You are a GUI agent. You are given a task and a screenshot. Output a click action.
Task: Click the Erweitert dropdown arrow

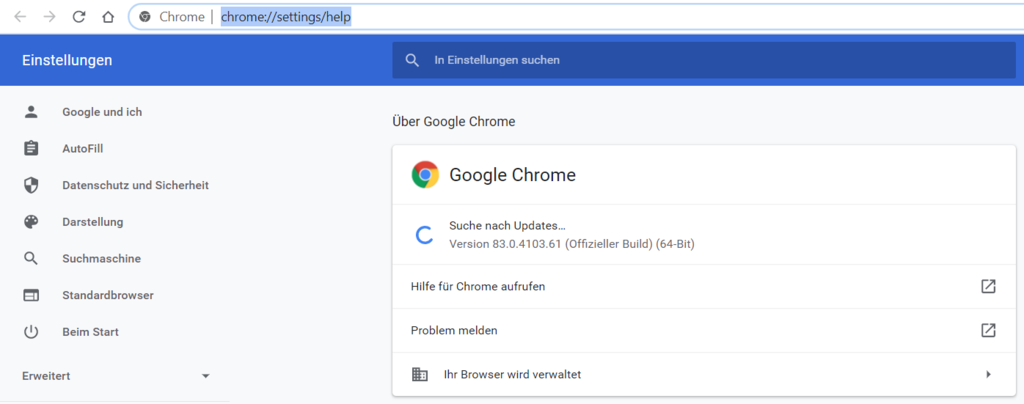click(x=206, y=377)
